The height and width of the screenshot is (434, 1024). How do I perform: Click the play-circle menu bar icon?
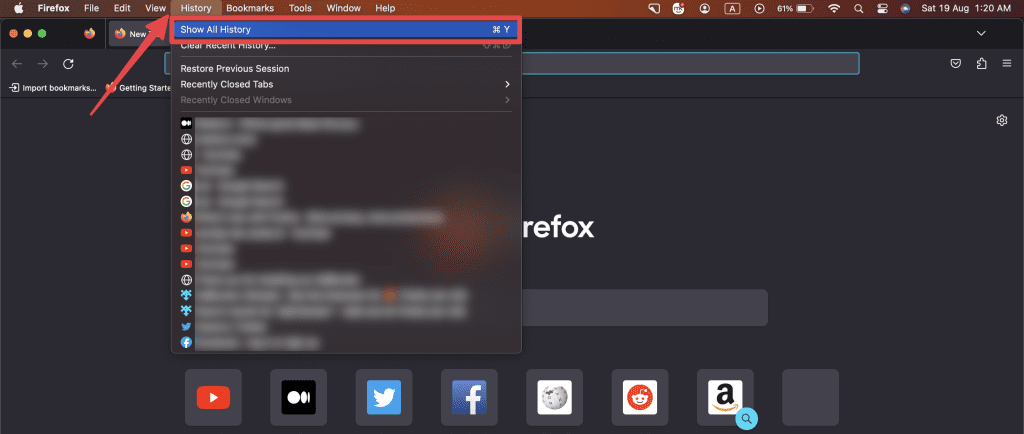pyautogui.click(x=759, y=8)
